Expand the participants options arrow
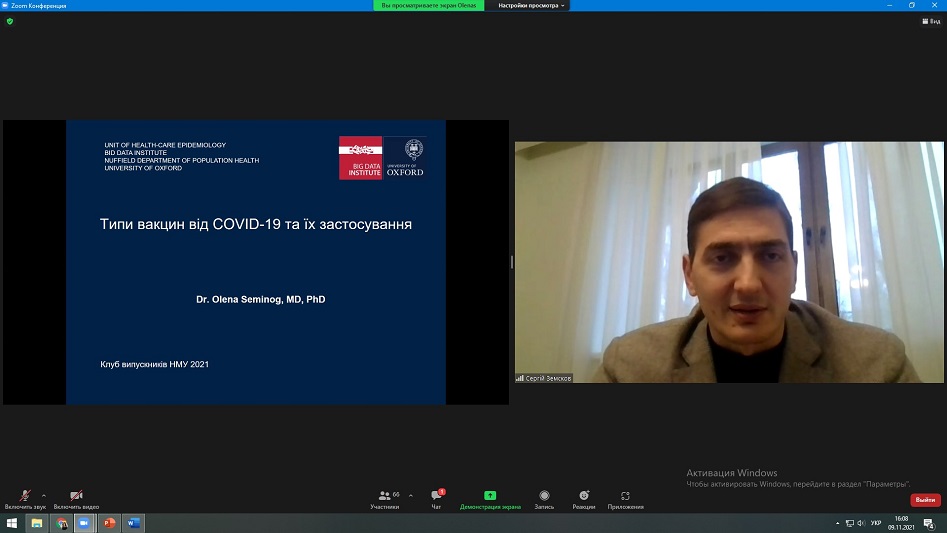Screen dimensions: 947x533 point(411,495)
